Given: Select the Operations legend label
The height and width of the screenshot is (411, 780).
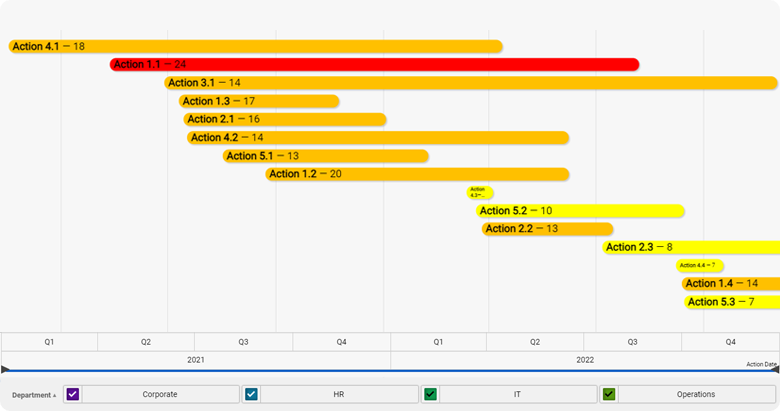Looking at the screenshot, I should coord(695,394).
